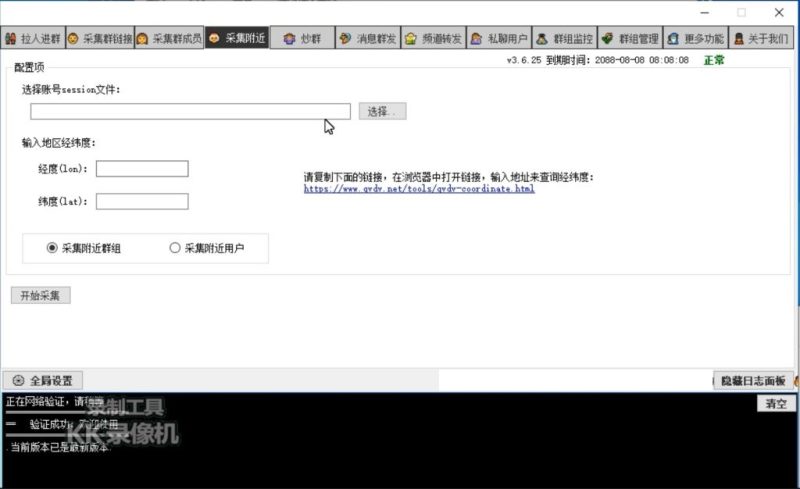Show the 群组监控 tab
This screenshot has width=800, height=489.
pyautogui.click(x=565, y=38)
